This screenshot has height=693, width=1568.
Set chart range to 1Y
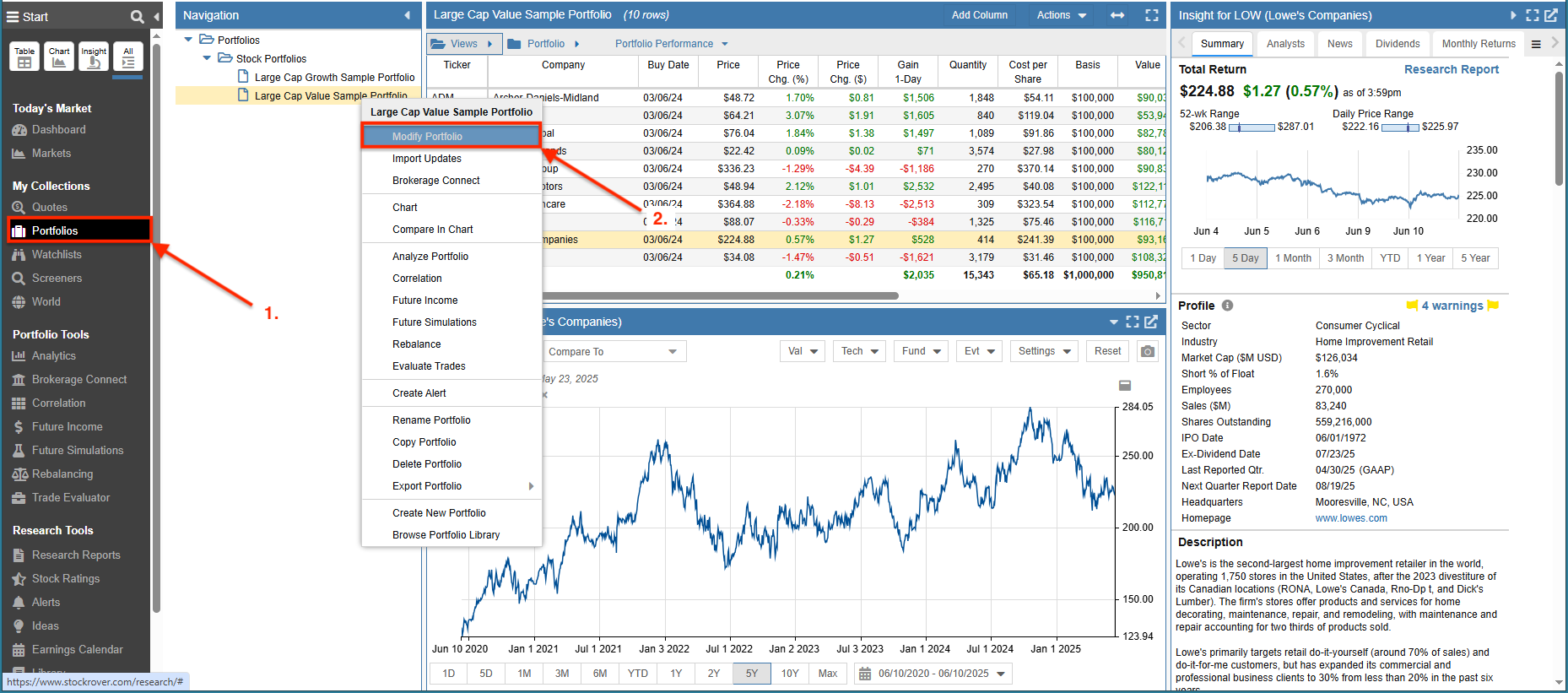click(x=676, y=674)
